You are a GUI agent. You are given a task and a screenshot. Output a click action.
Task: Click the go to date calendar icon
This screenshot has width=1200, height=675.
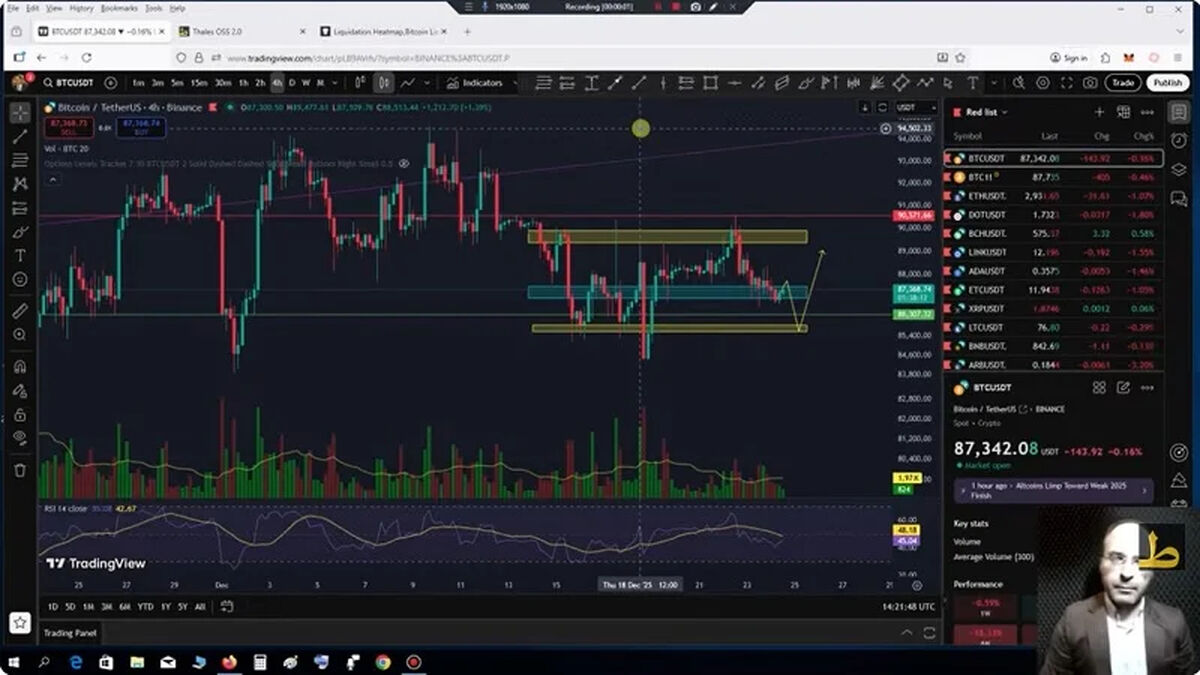coord(227,606)
